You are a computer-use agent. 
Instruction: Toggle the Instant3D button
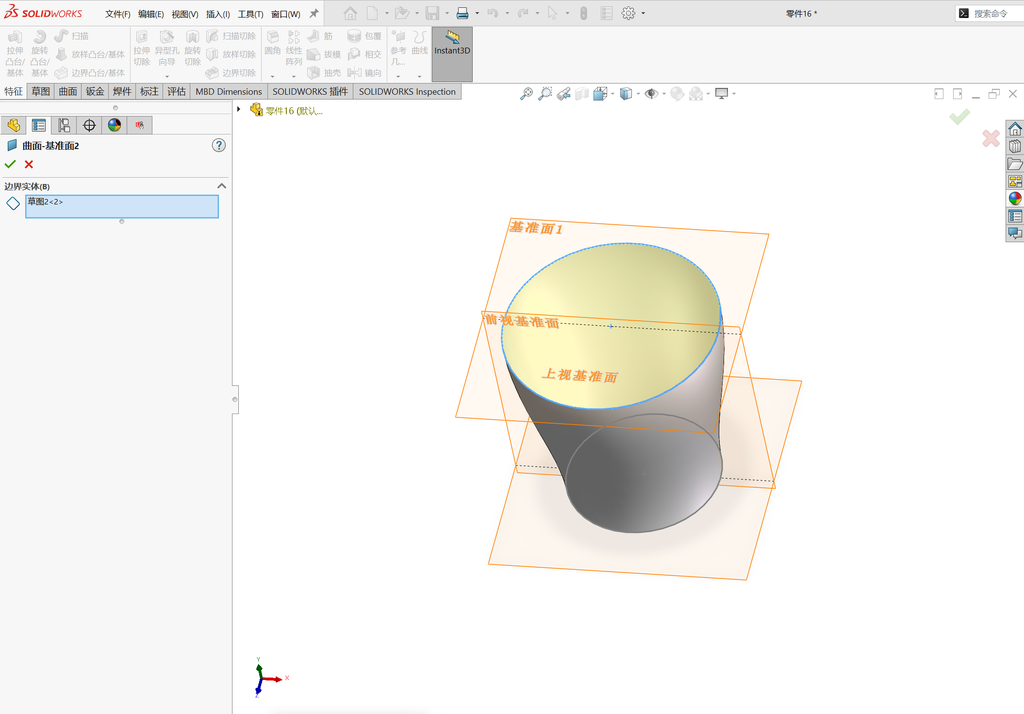[452, 54]
